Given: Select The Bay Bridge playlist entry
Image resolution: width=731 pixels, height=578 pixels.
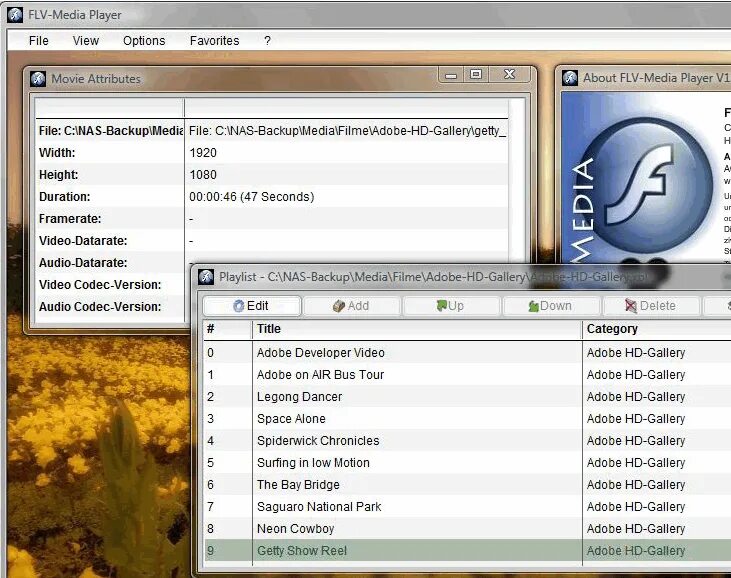Looking at the screenshot, I should pyautogui.click(x=467, y=485).
